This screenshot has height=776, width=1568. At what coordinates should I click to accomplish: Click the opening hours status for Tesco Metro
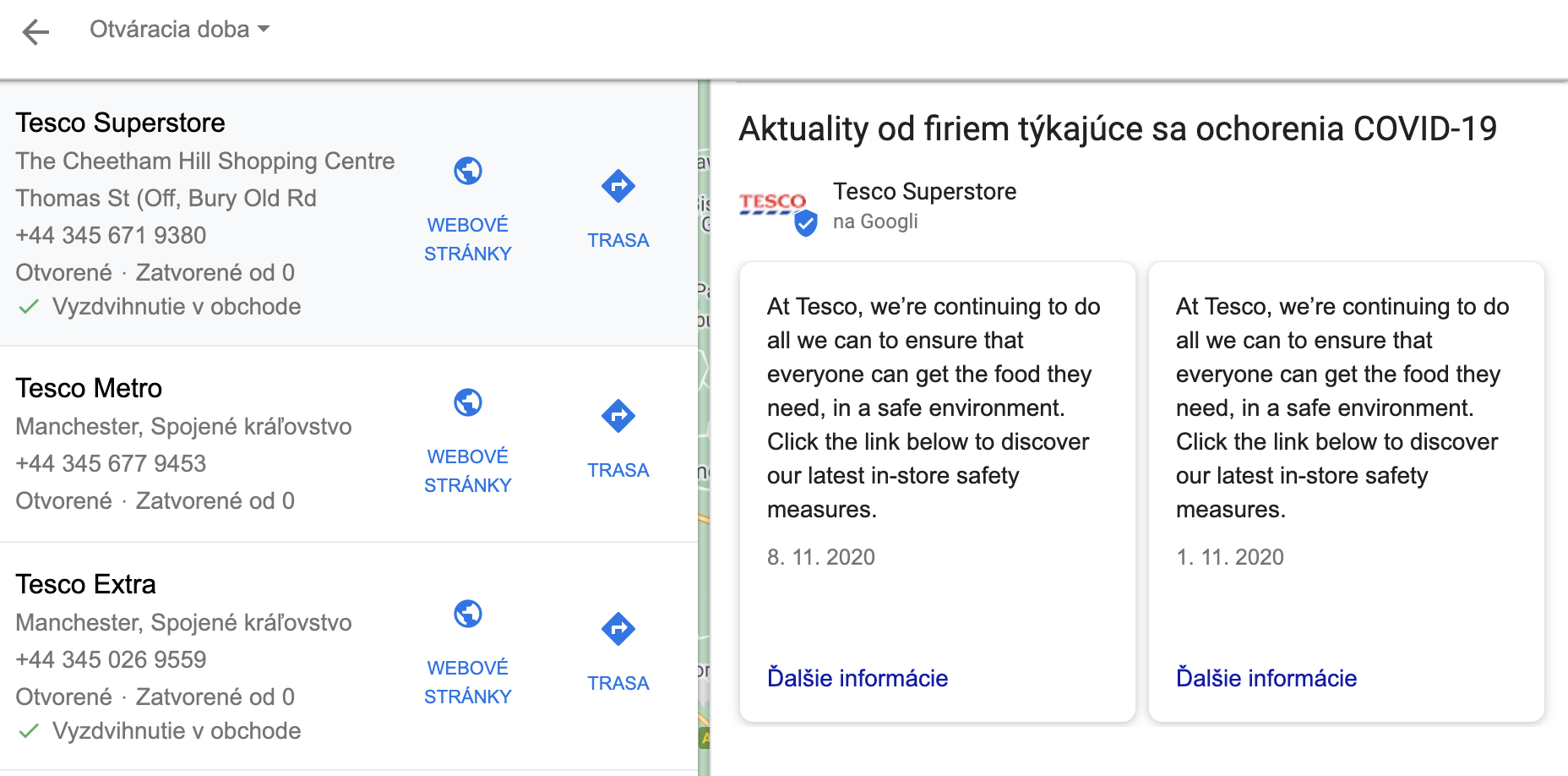[155, 500]
